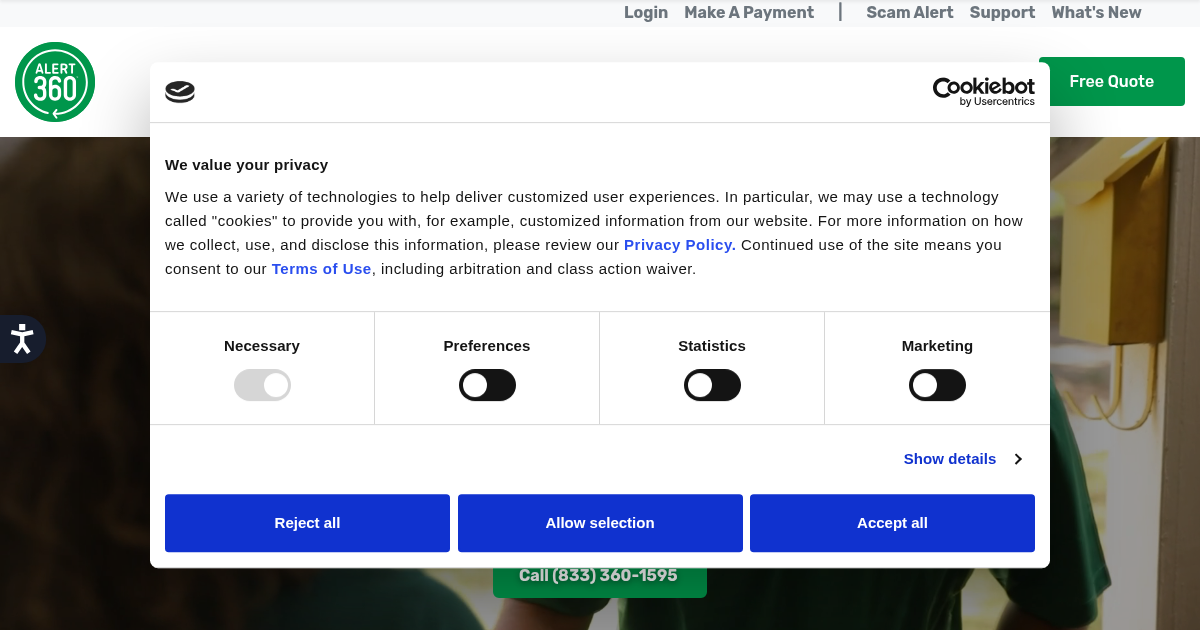The image size is (1200, 630).
Task: Click the Reject all button
Action: click(x=307, y=523)
